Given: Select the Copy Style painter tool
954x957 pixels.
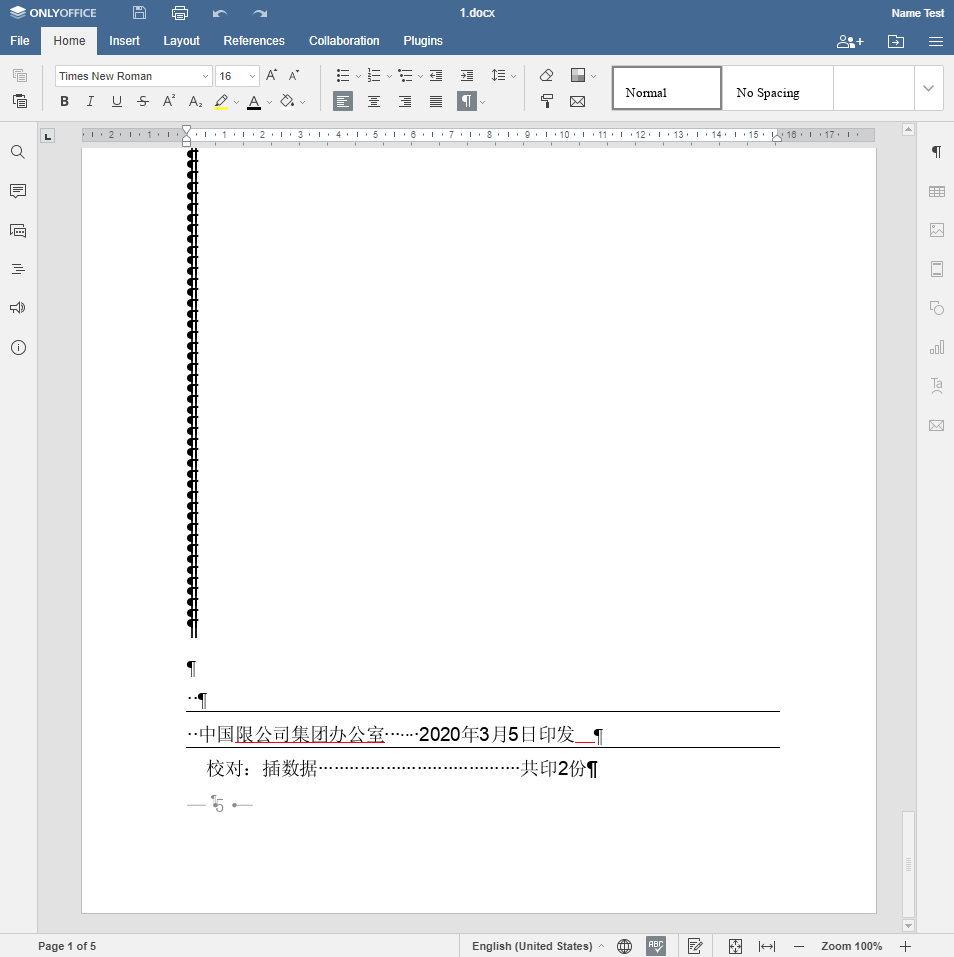Looking at the screenshot, I should pos(547,101).
